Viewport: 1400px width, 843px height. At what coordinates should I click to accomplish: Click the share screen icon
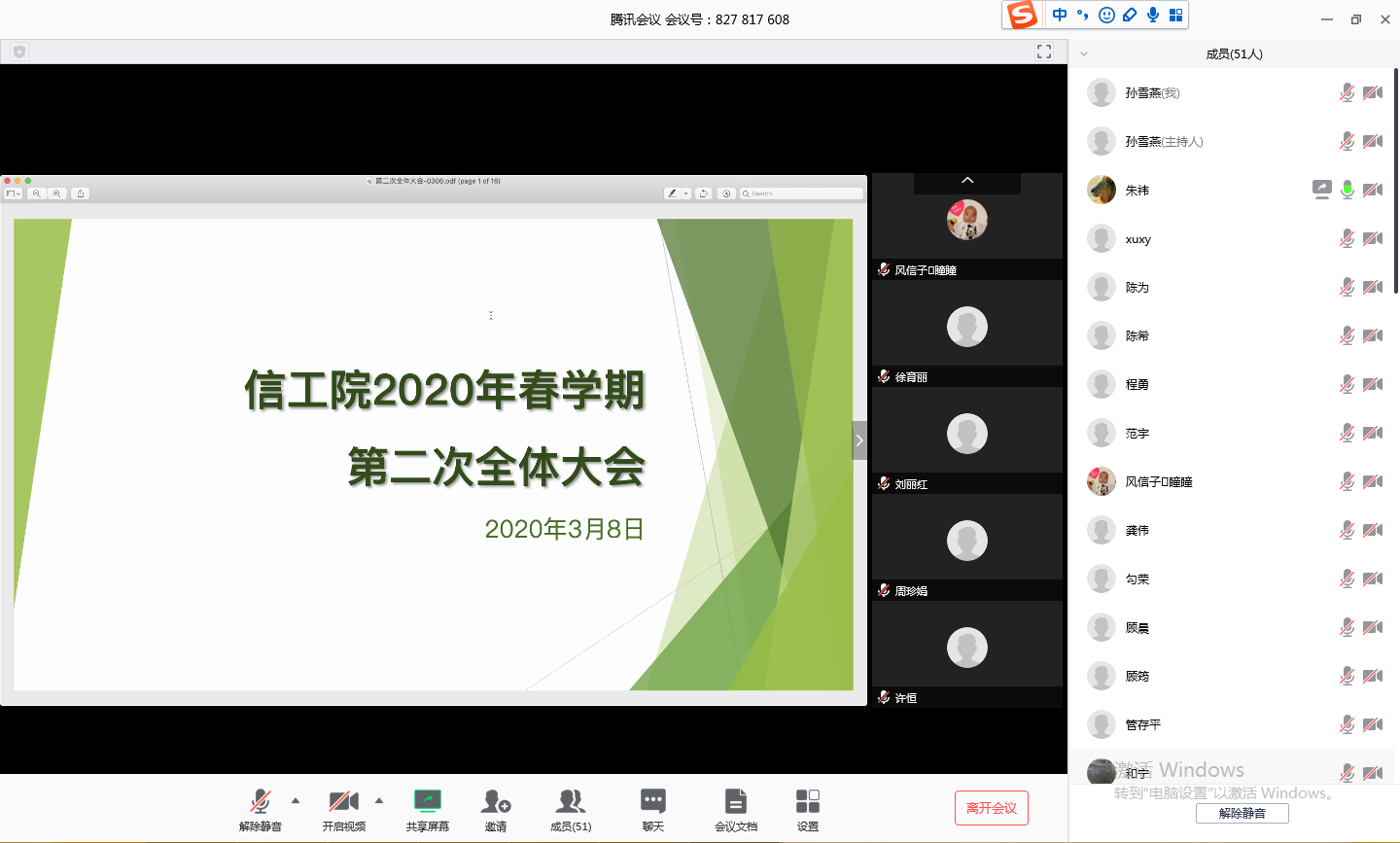coord(427,802)
